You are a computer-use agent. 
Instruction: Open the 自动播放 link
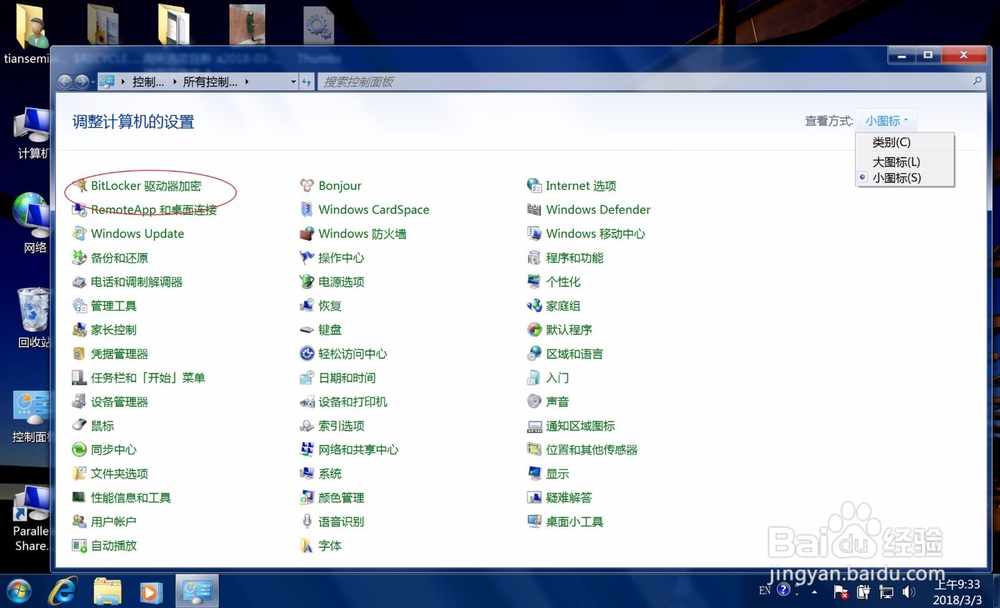pos(114,545)
